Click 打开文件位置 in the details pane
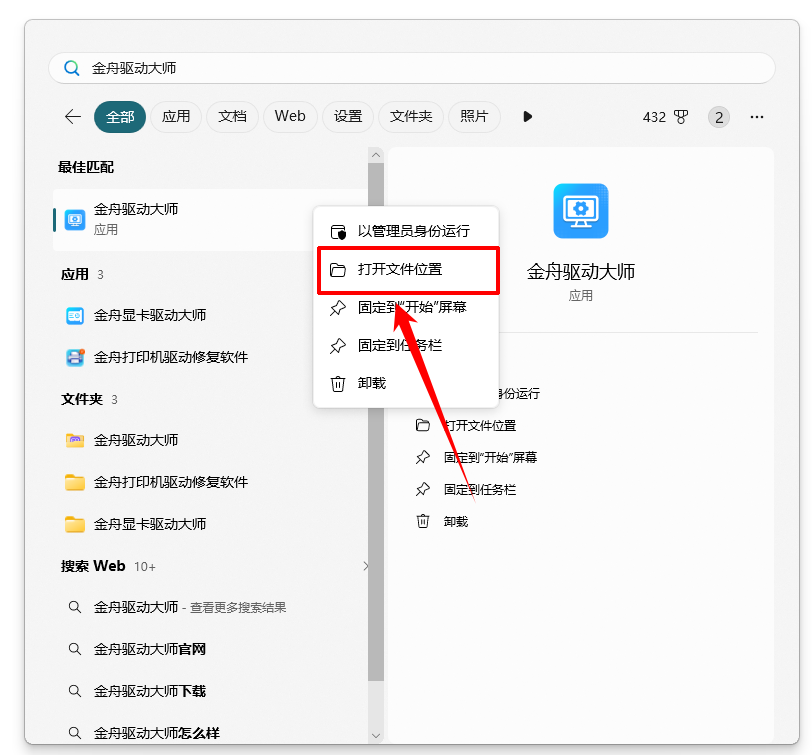 click(480, 426)
